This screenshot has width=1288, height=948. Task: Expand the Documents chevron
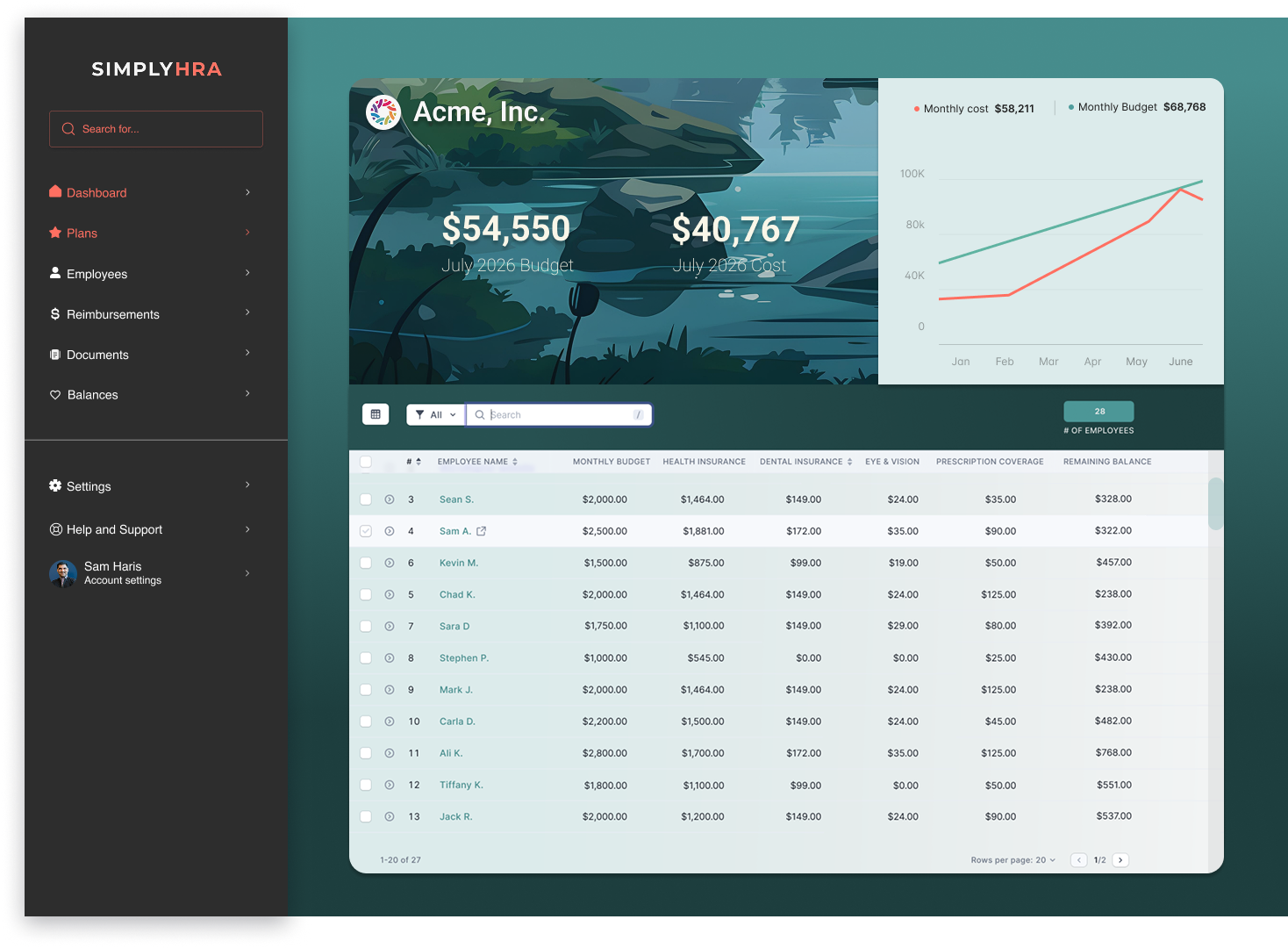[x=247, y=353]
